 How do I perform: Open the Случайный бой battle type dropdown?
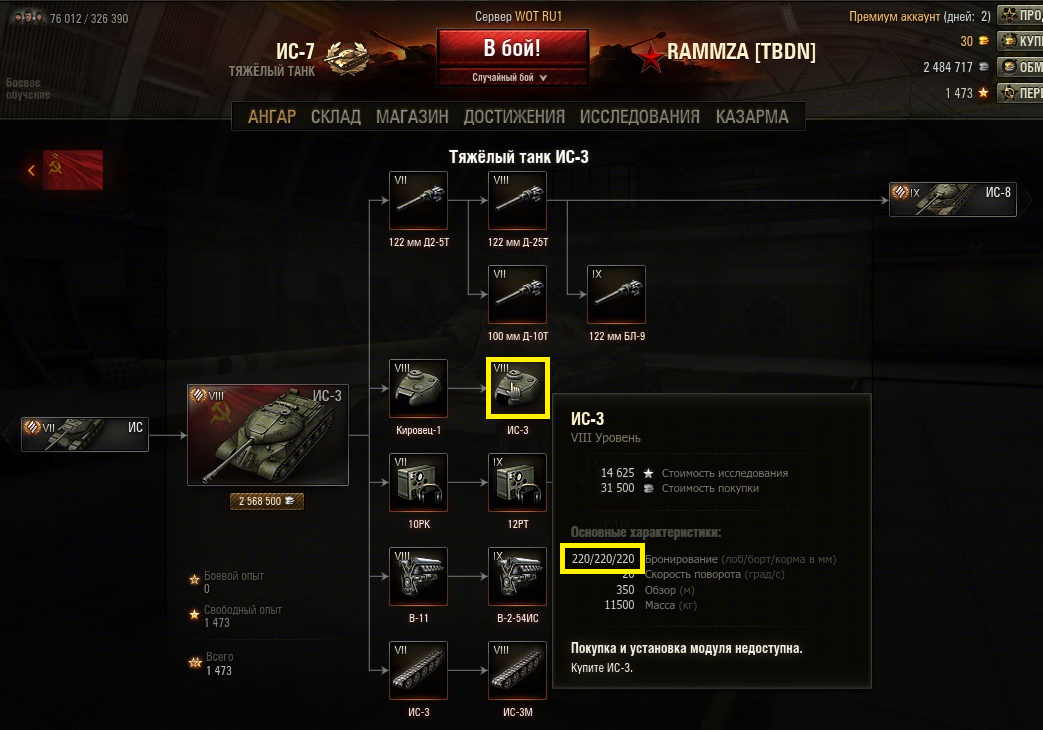click(512, 77)
